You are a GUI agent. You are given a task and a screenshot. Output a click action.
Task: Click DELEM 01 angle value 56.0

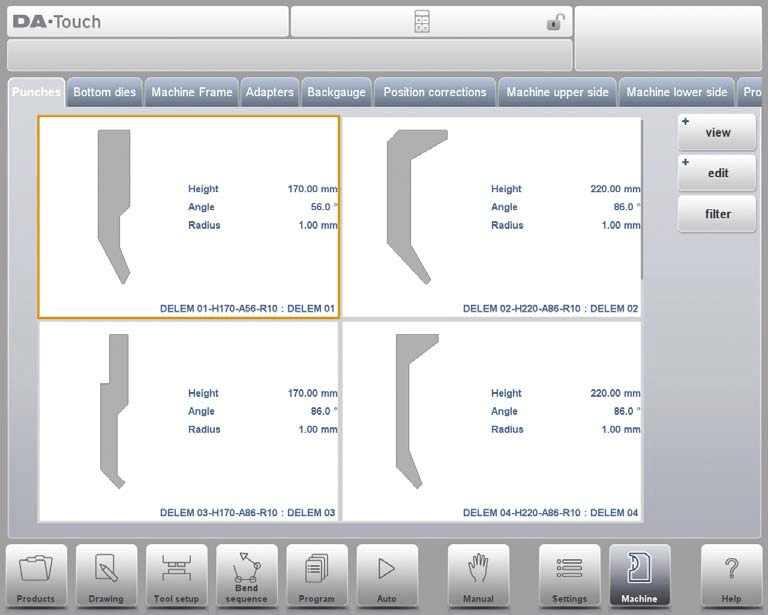tap(324, 207)
